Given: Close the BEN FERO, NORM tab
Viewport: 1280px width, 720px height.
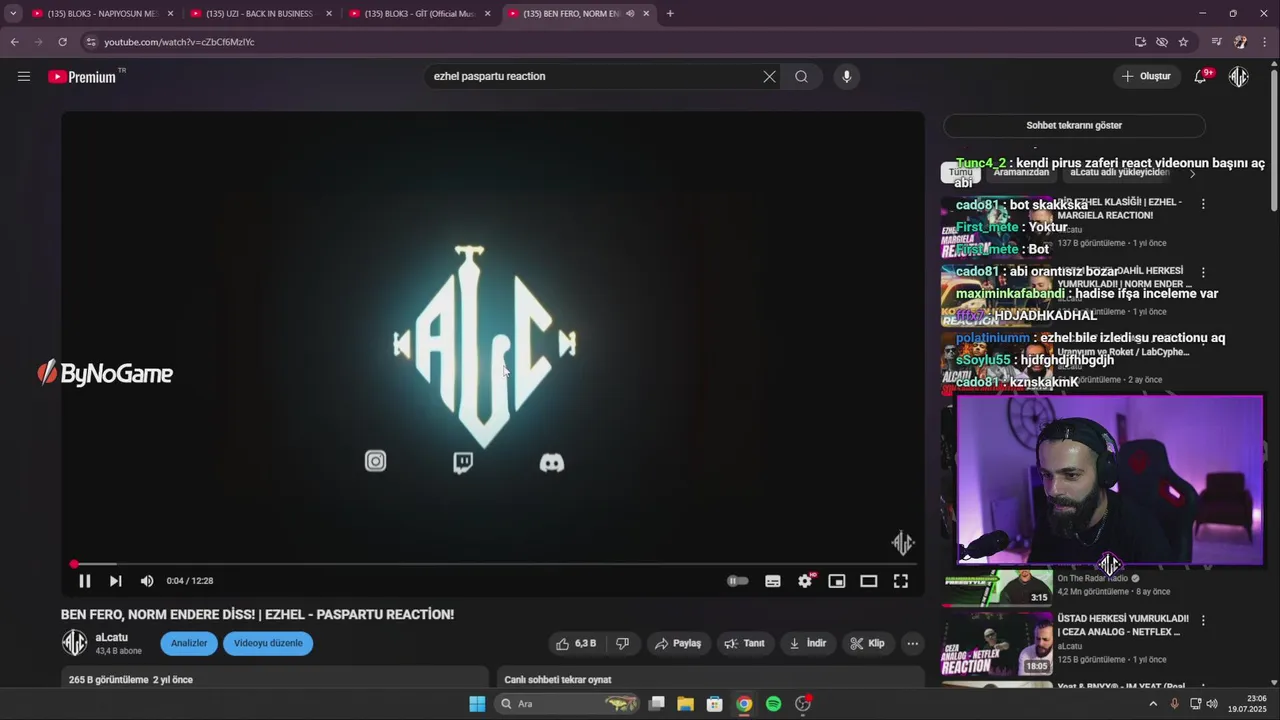Looking at the screenshot, I should [646, 14].
